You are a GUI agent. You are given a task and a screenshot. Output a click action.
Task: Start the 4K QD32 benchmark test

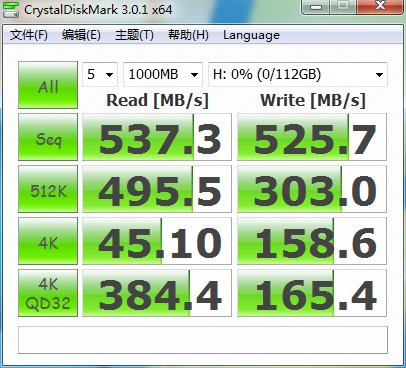[x=48, y=293]
